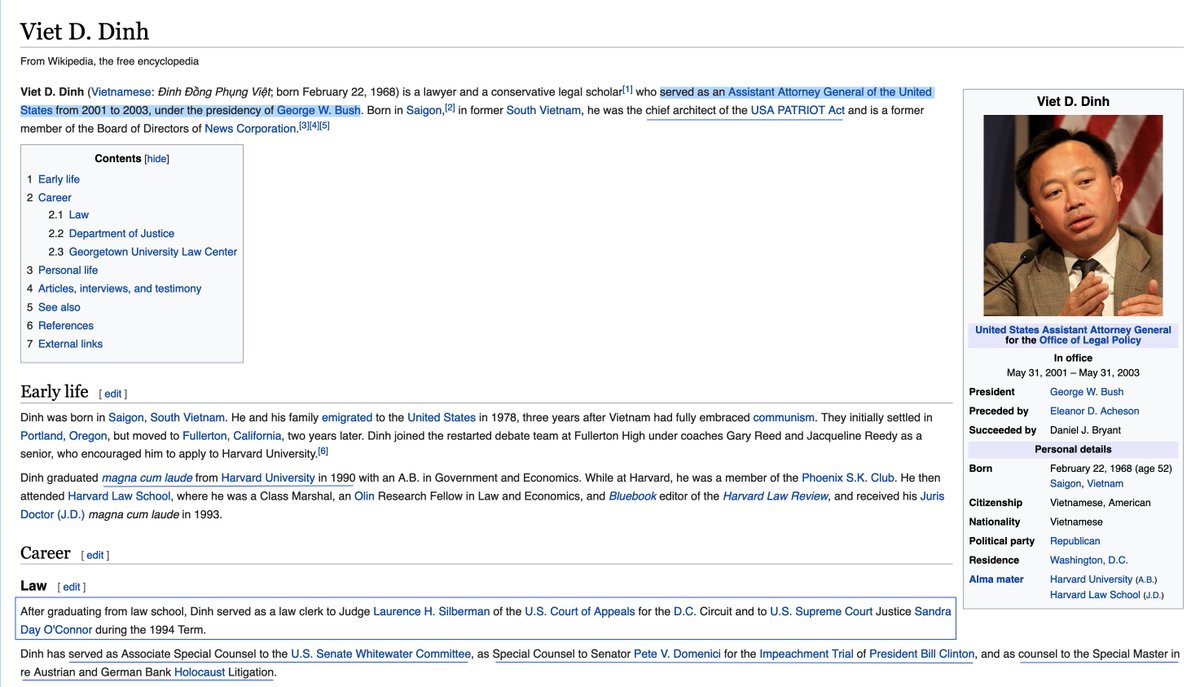Go to Department of Justice contents entry

(x=122, y=234)
